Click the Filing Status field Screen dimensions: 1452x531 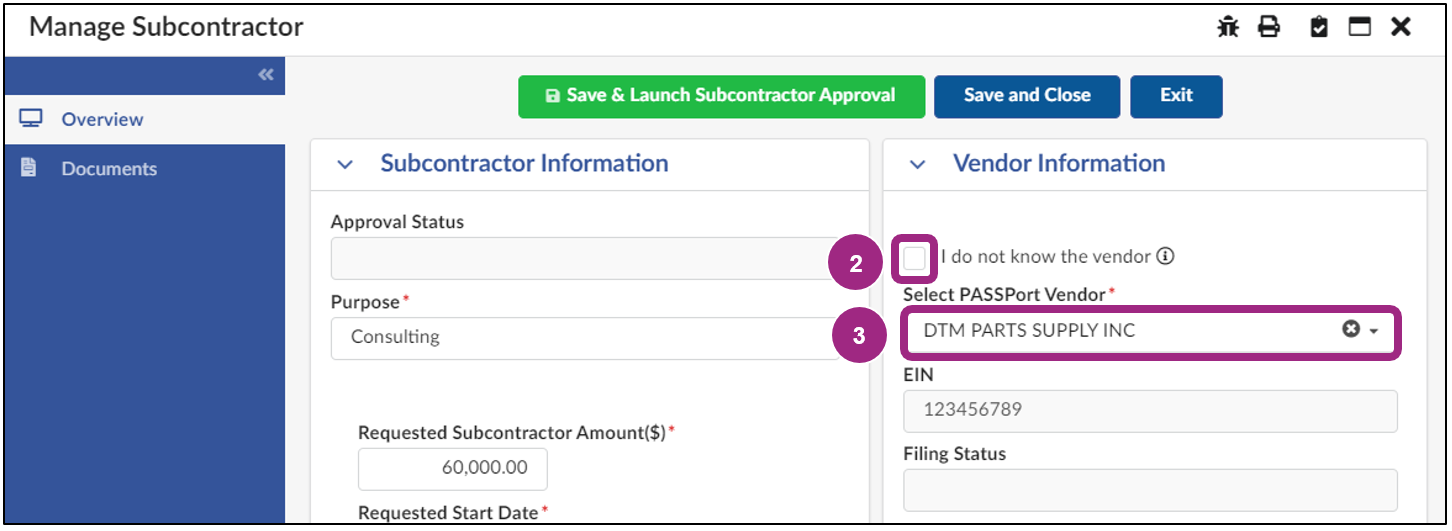click(x=1150, y=489)
